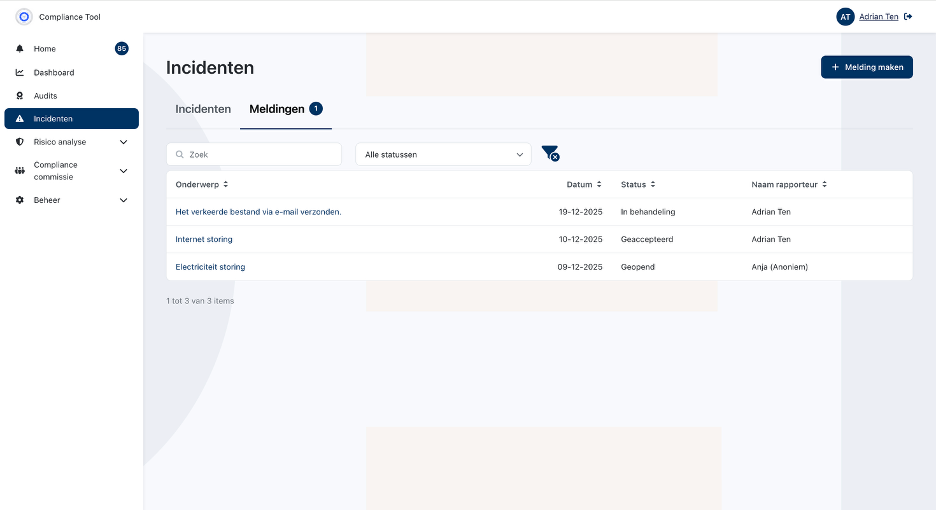The image size is (936, 510).
Task: Expand the Compliance commissie submenu chevron
Action: click(124, 171)
